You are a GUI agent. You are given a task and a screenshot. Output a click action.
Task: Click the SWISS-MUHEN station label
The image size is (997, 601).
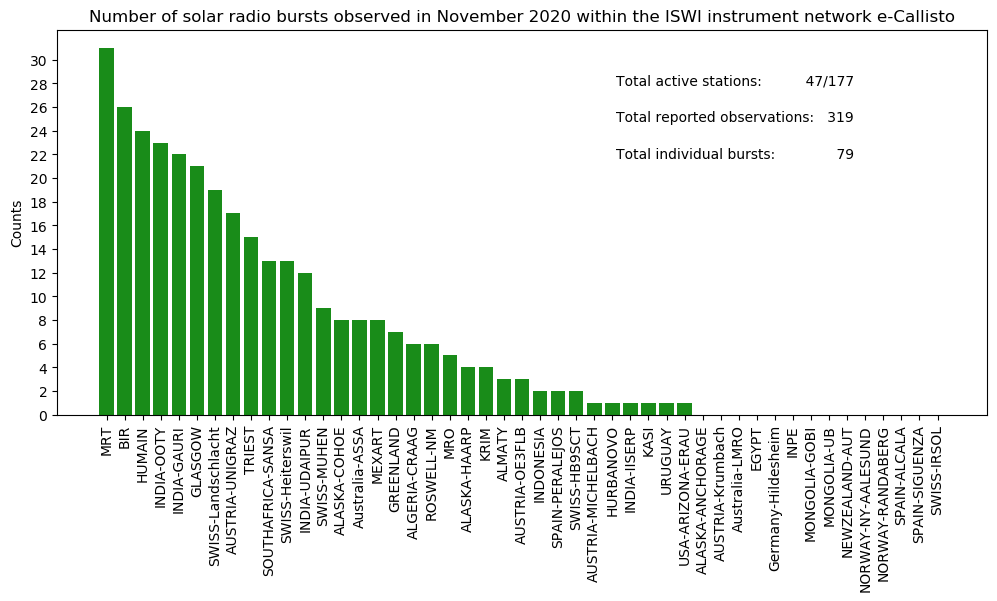click(322, 476)
